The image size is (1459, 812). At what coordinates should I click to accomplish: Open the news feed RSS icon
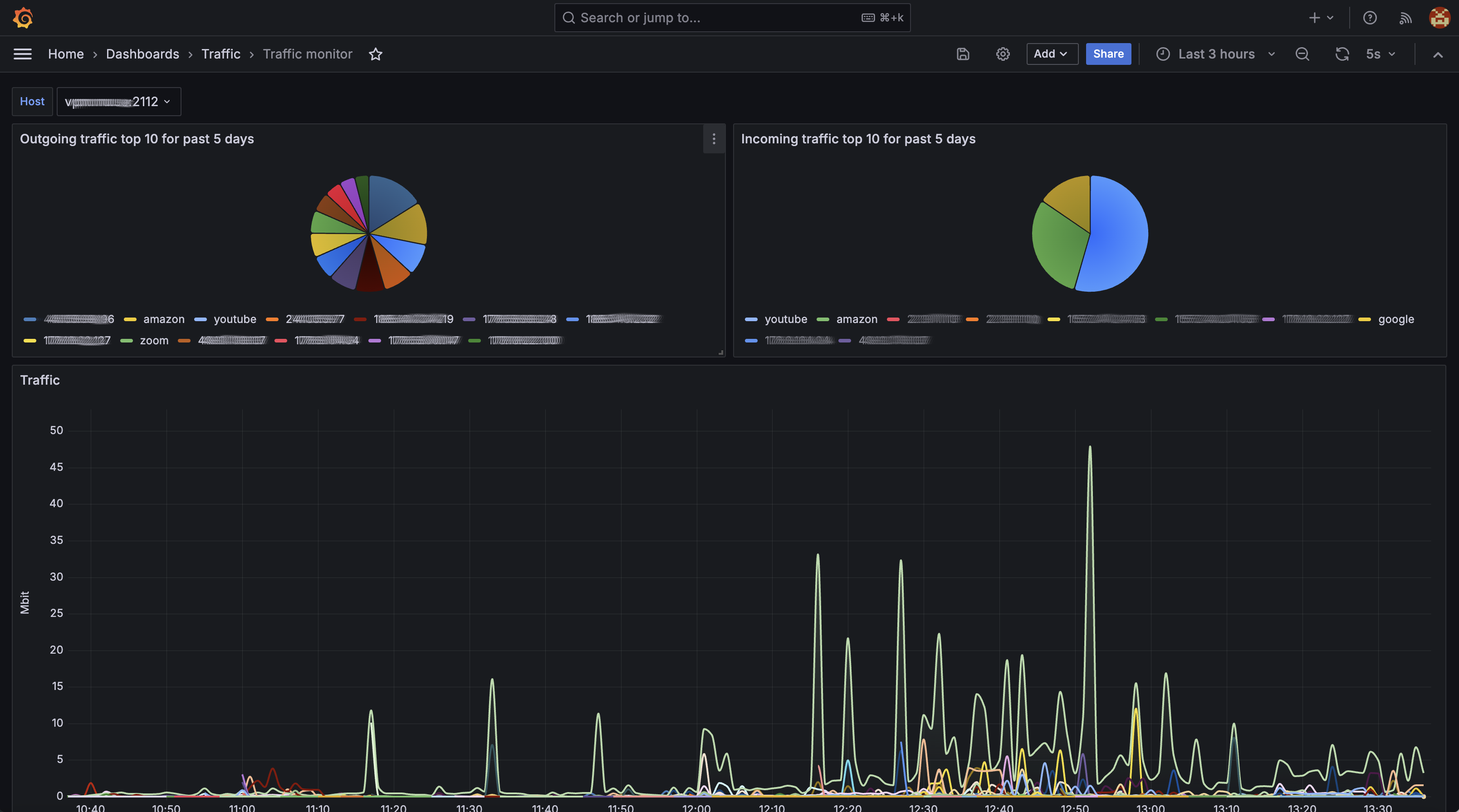coord(1405,18)
